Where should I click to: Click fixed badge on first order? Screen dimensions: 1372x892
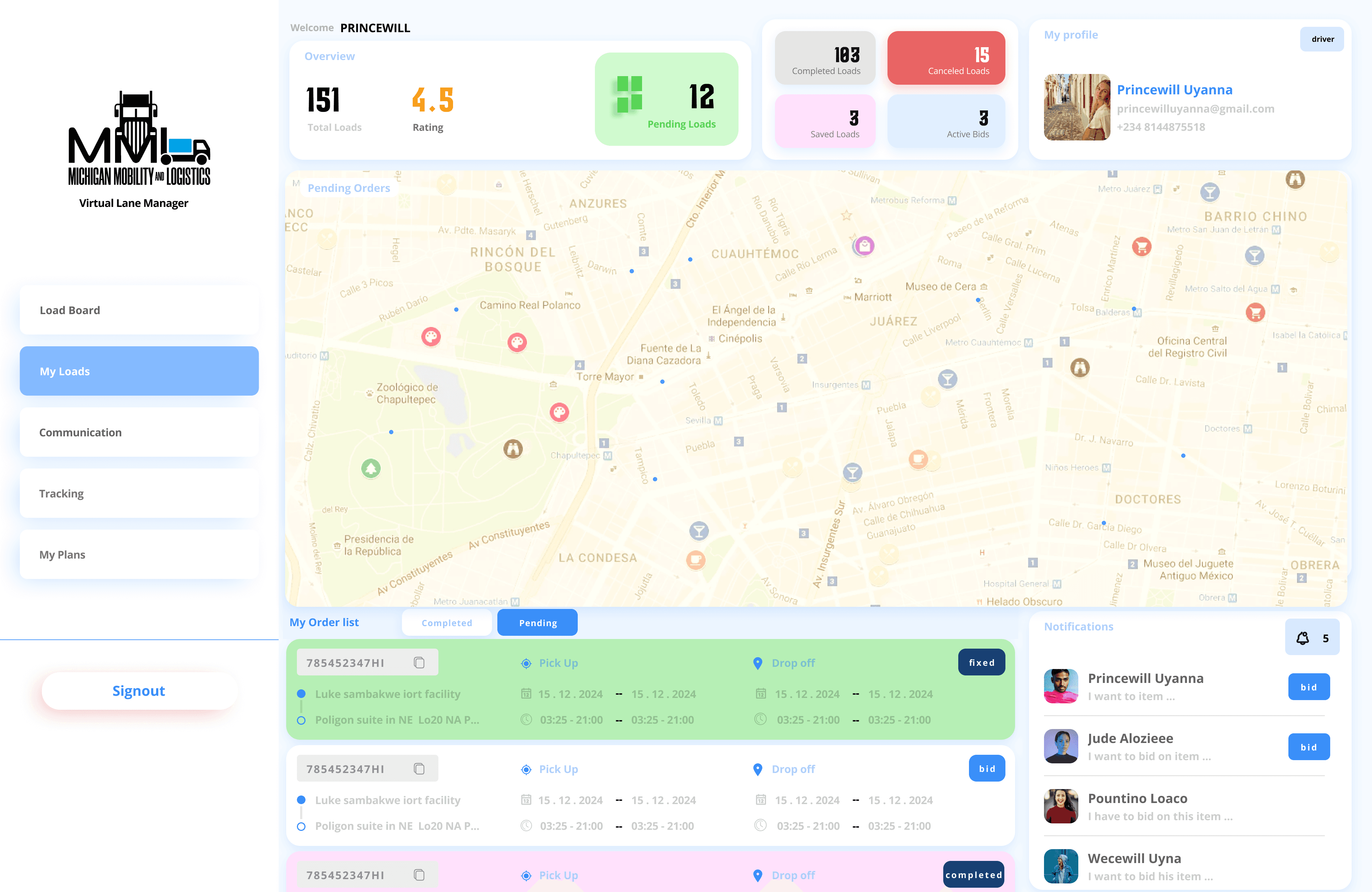981,663
